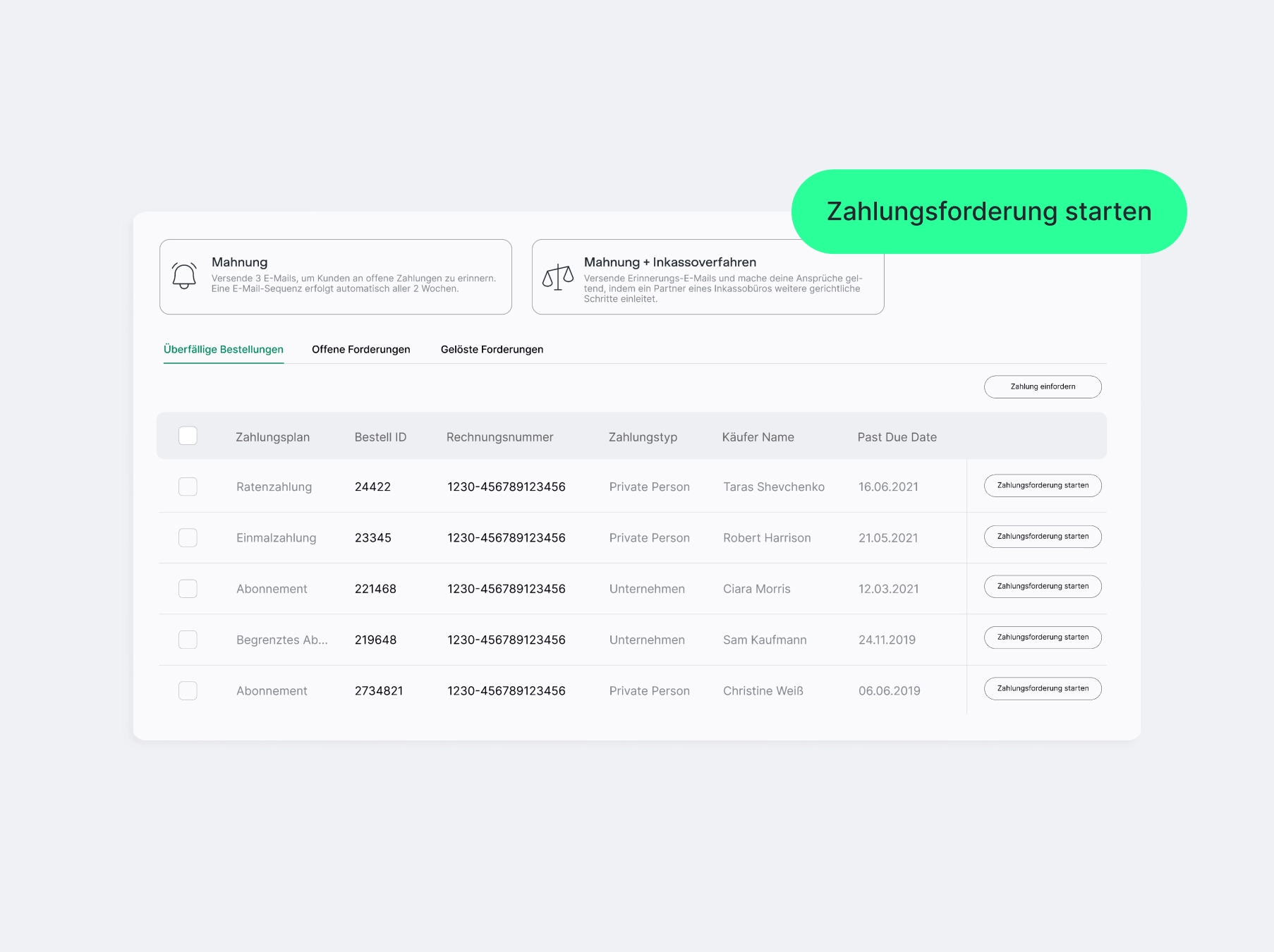Screen dimensions: 1274x952
Task: Check the Begrenztes Ab... row checkbox
Action: pos(188,640)
